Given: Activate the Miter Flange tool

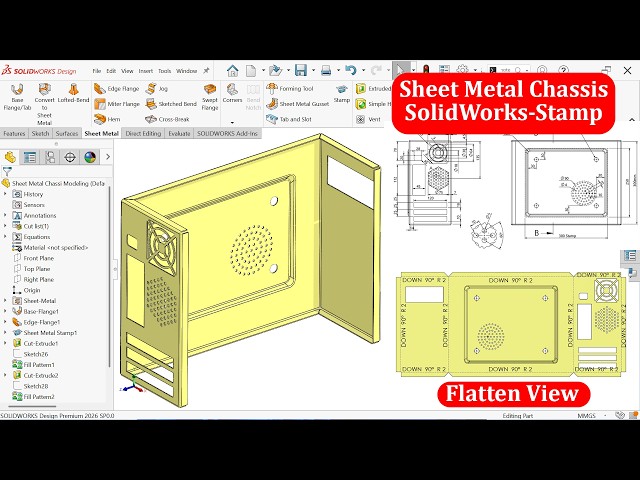Looking at the screenshot, I should tap(117, 104).
